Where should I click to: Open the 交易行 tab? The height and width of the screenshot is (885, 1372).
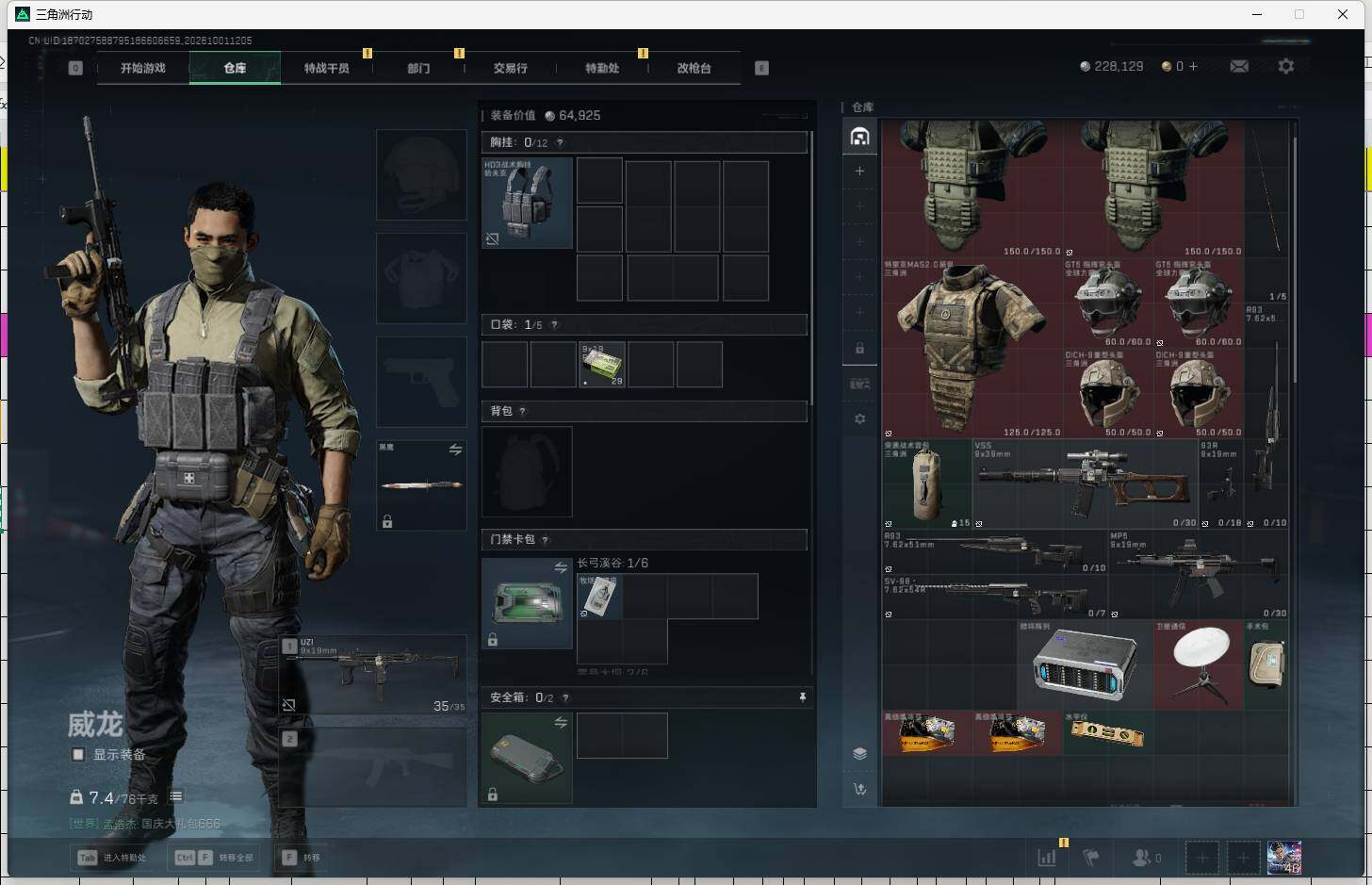point(510,68)
